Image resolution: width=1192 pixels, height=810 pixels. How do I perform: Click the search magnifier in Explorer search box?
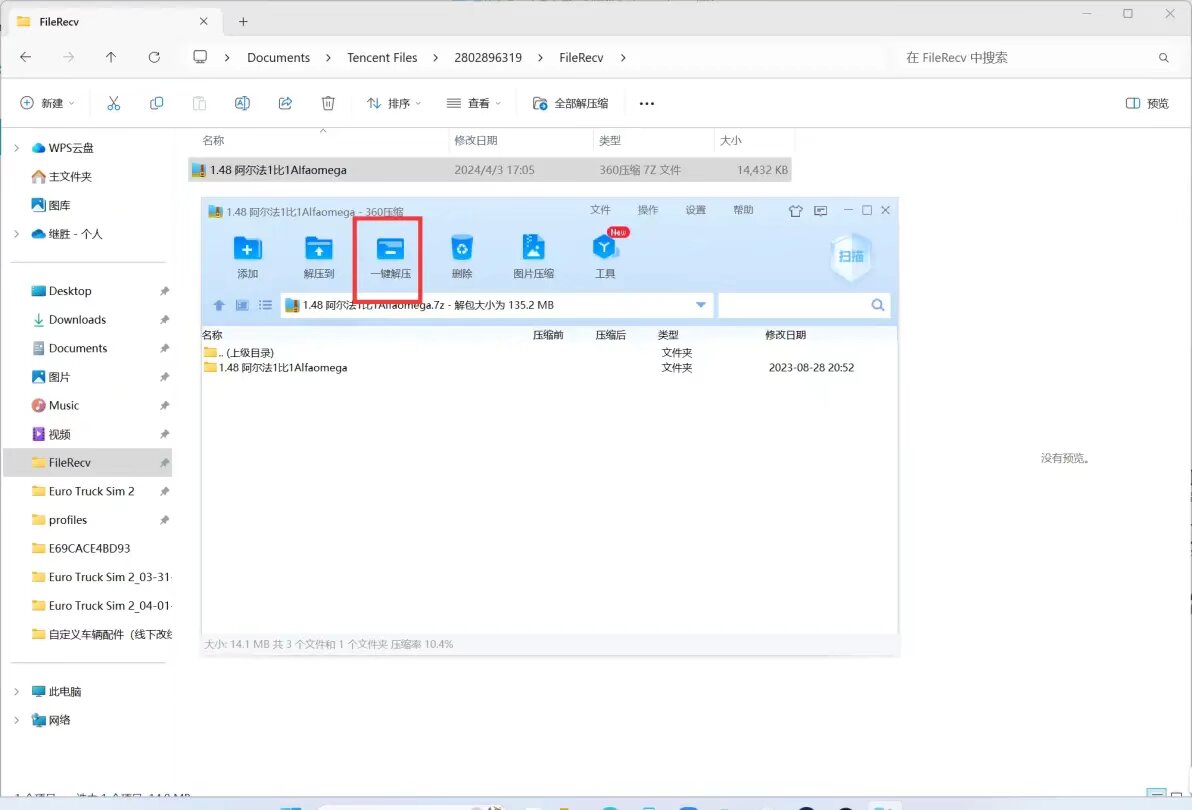pyautogui.click(x=1163, y=58)
